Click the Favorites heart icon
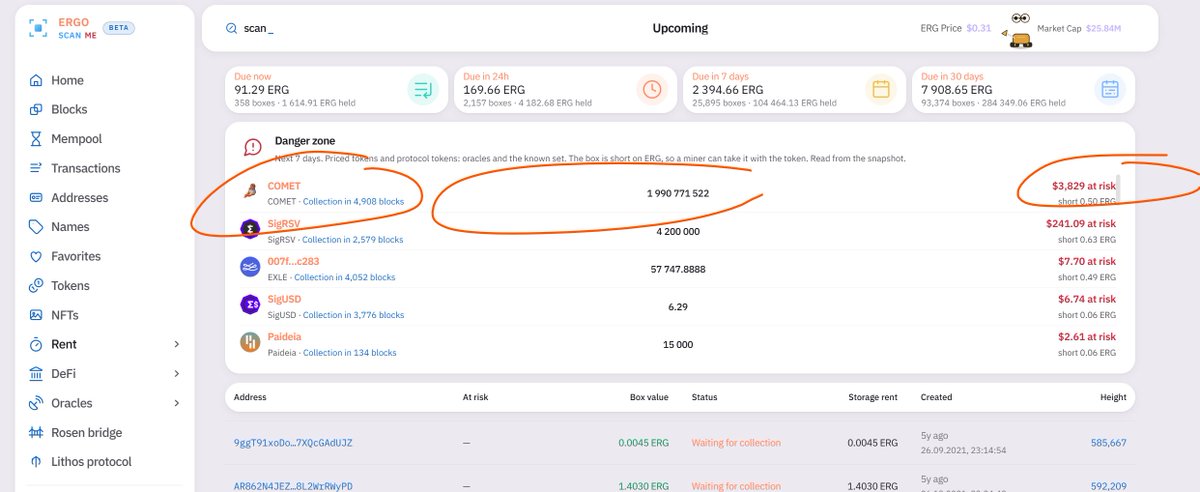The width and height of the screenshot is (1200, 492). (x=36, y=256)
